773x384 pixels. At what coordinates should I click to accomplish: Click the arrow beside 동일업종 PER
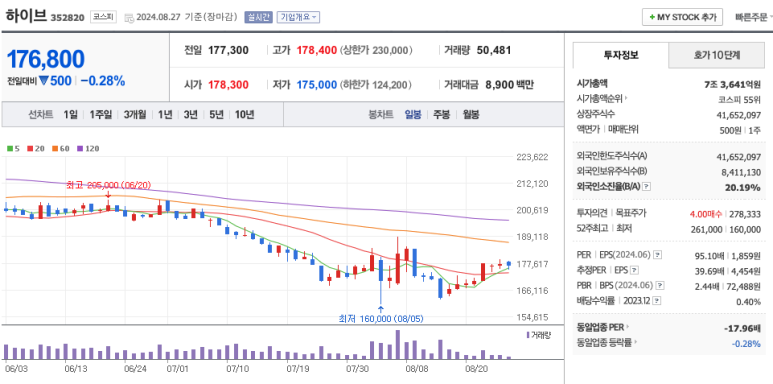[x=628, y=327]
